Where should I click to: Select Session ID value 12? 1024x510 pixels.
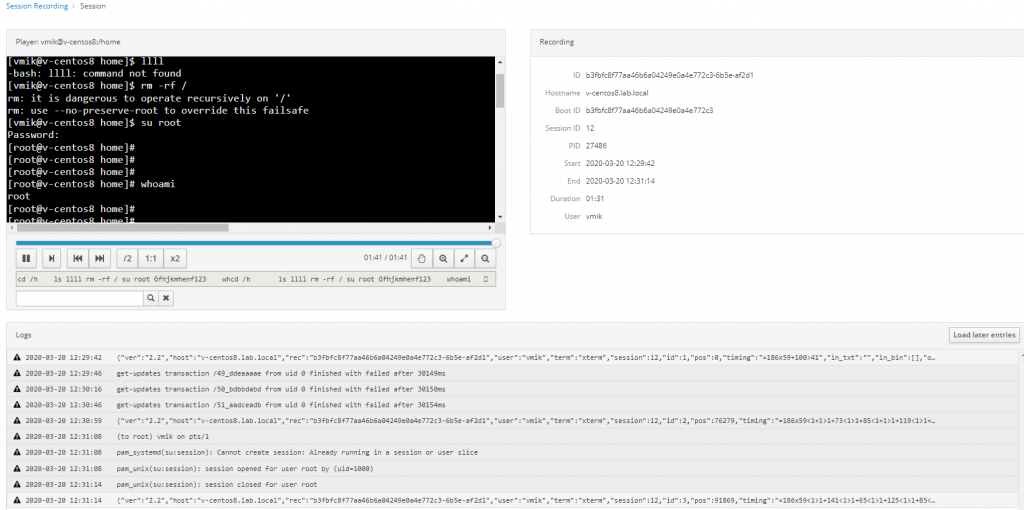click(590, 128)
